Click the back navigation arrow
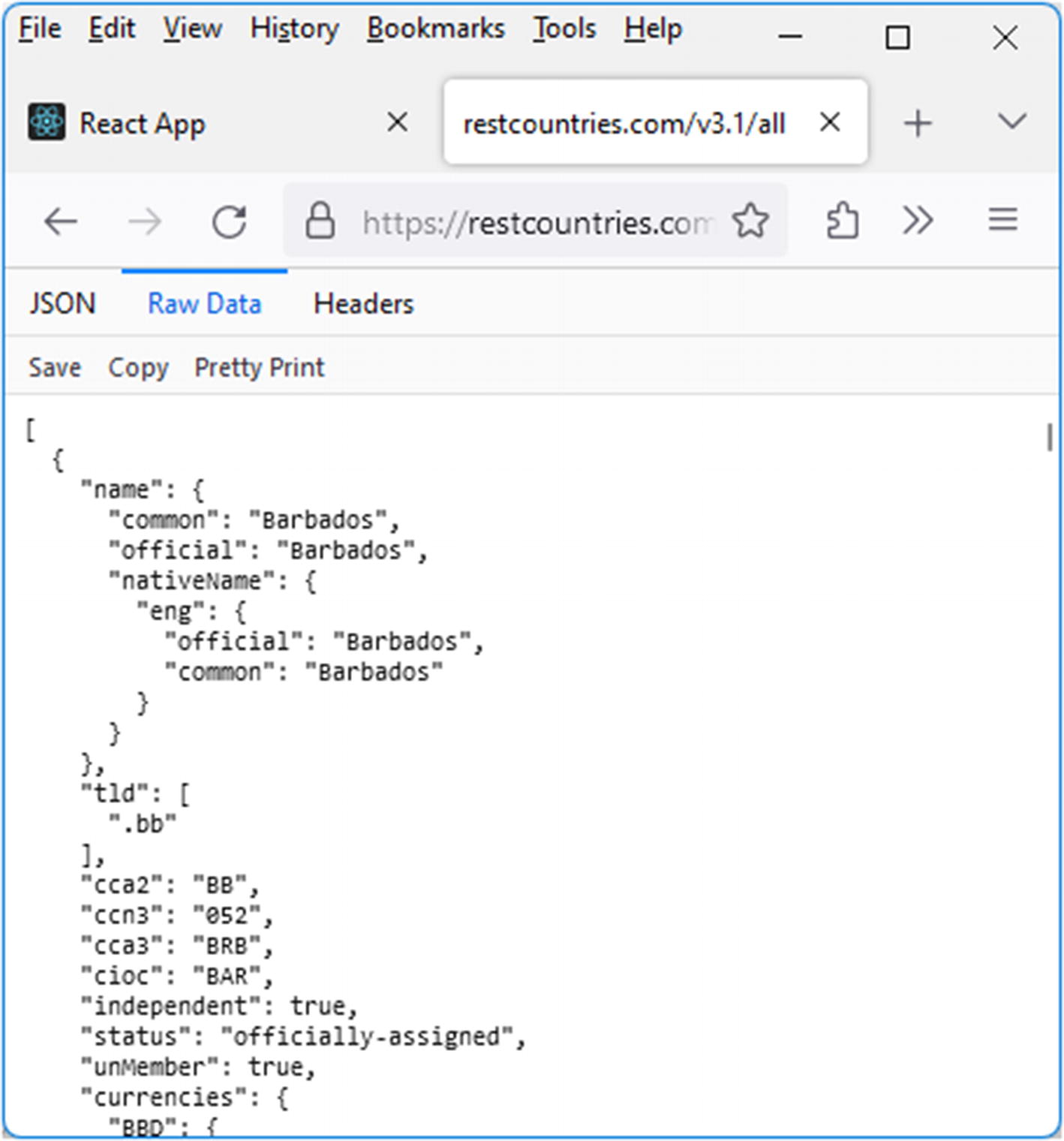The width and height of the screenshot is (1064, 1141). (61, 221)
